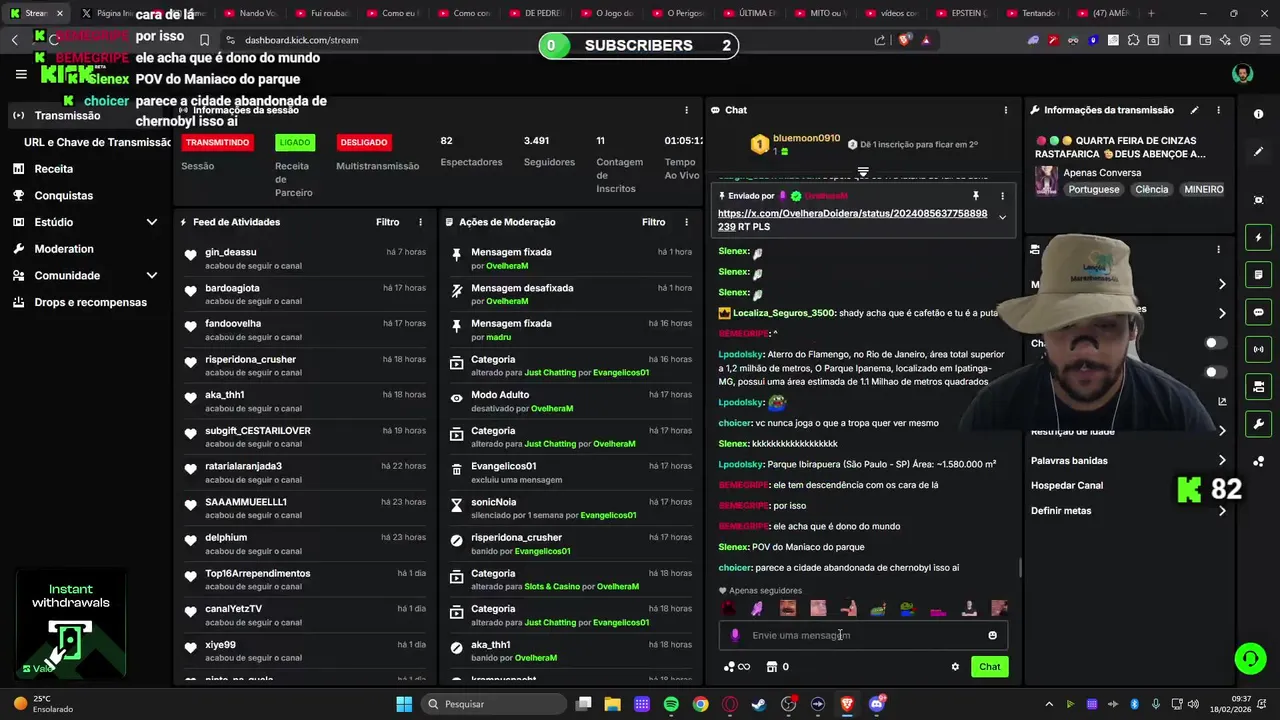The image size is (1280, 720).
Task: Click Pesquisar taskbar search box
Action: pyautogui.click(x=492, y=704)
